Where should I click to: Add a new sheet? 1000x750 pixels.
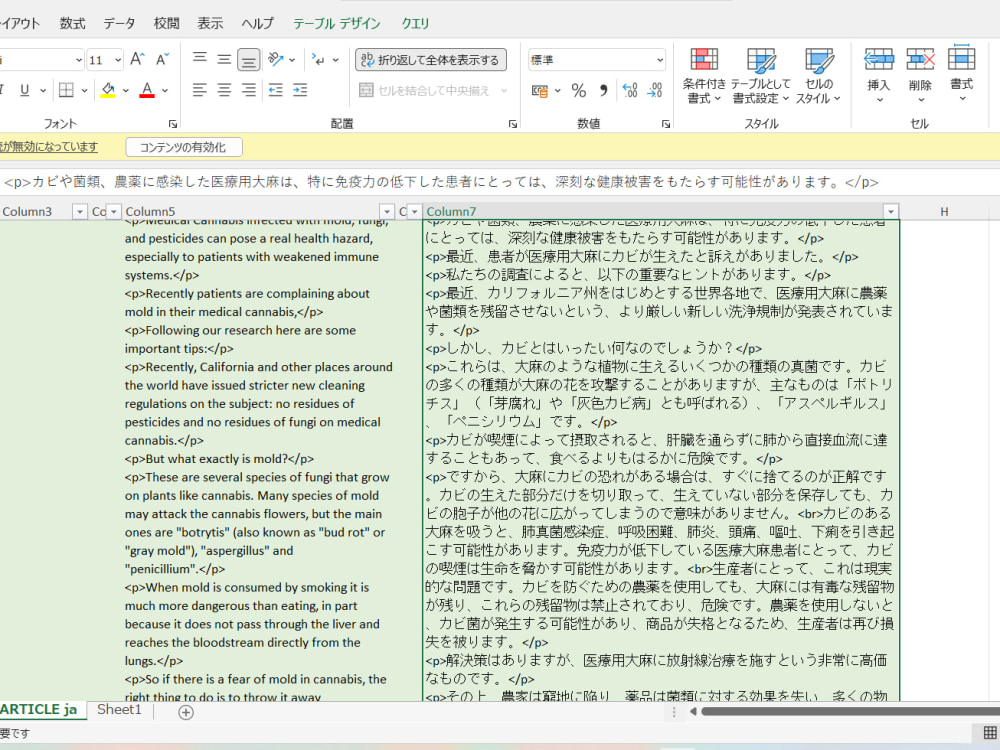tap(186, 712)
